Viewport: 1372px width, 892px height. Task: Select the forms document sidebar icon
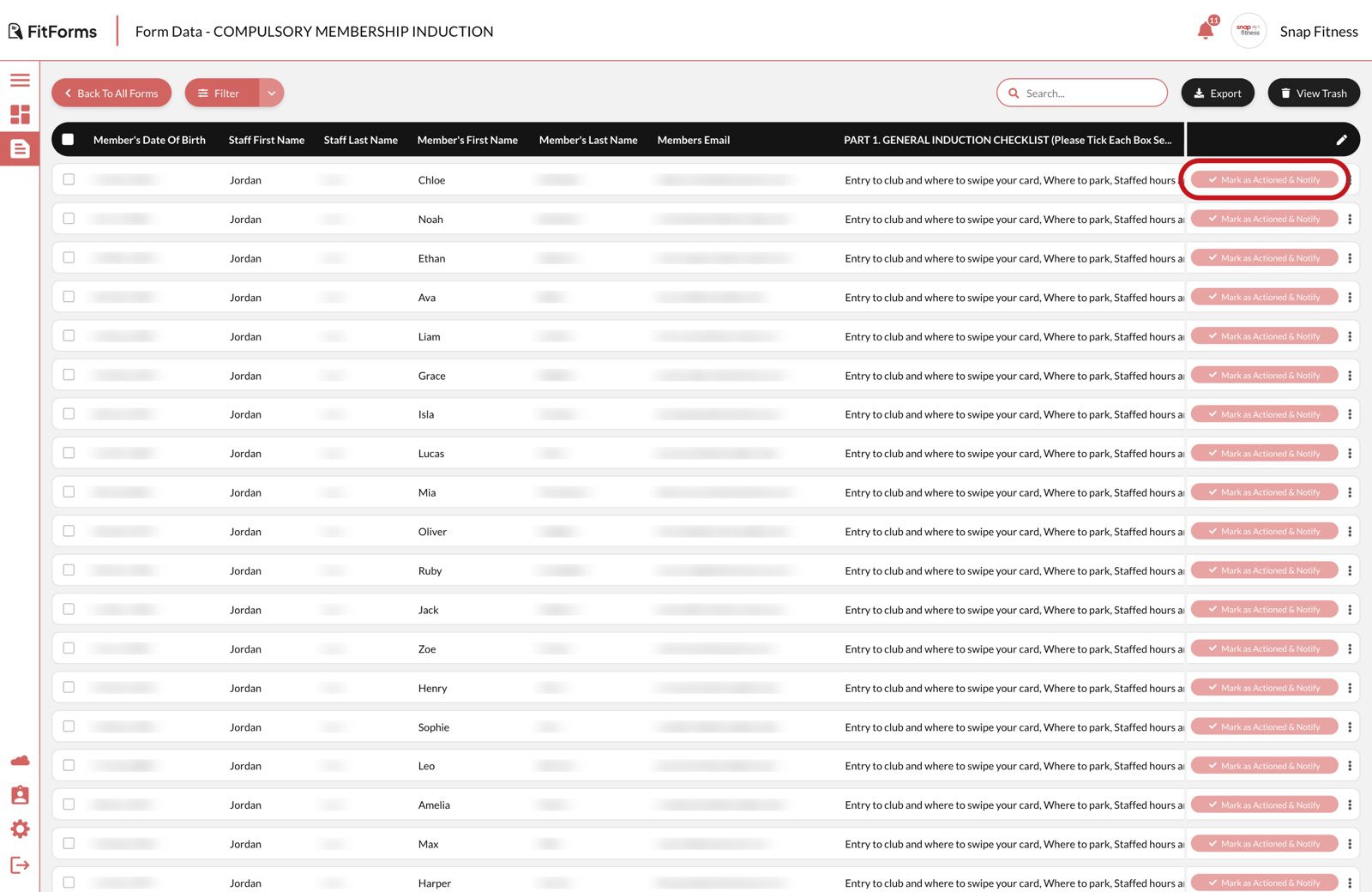[x=20, y=149]
